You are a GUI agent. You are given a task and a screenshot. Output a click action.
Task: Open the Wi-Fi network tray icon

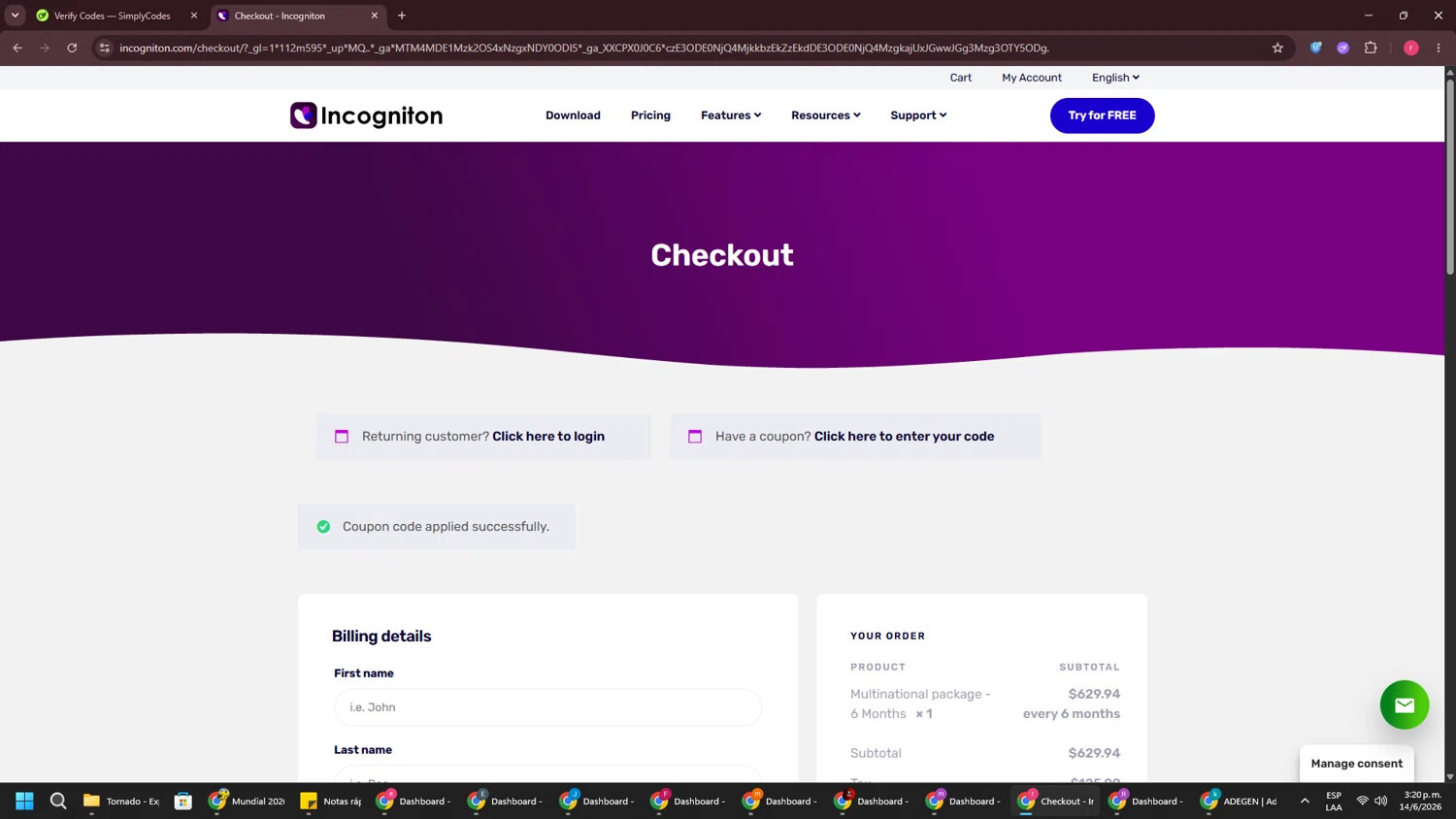(1363, 801)
